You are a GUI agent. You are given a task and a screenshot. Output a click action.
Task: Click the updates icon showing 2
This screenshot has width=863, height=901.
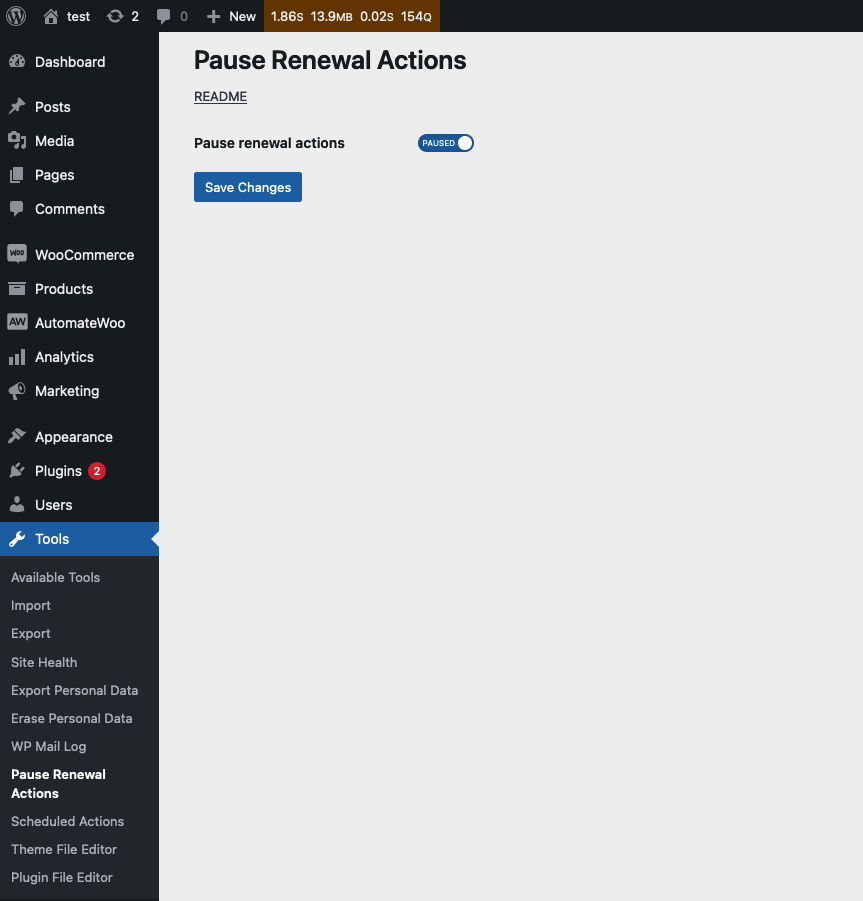115,16
